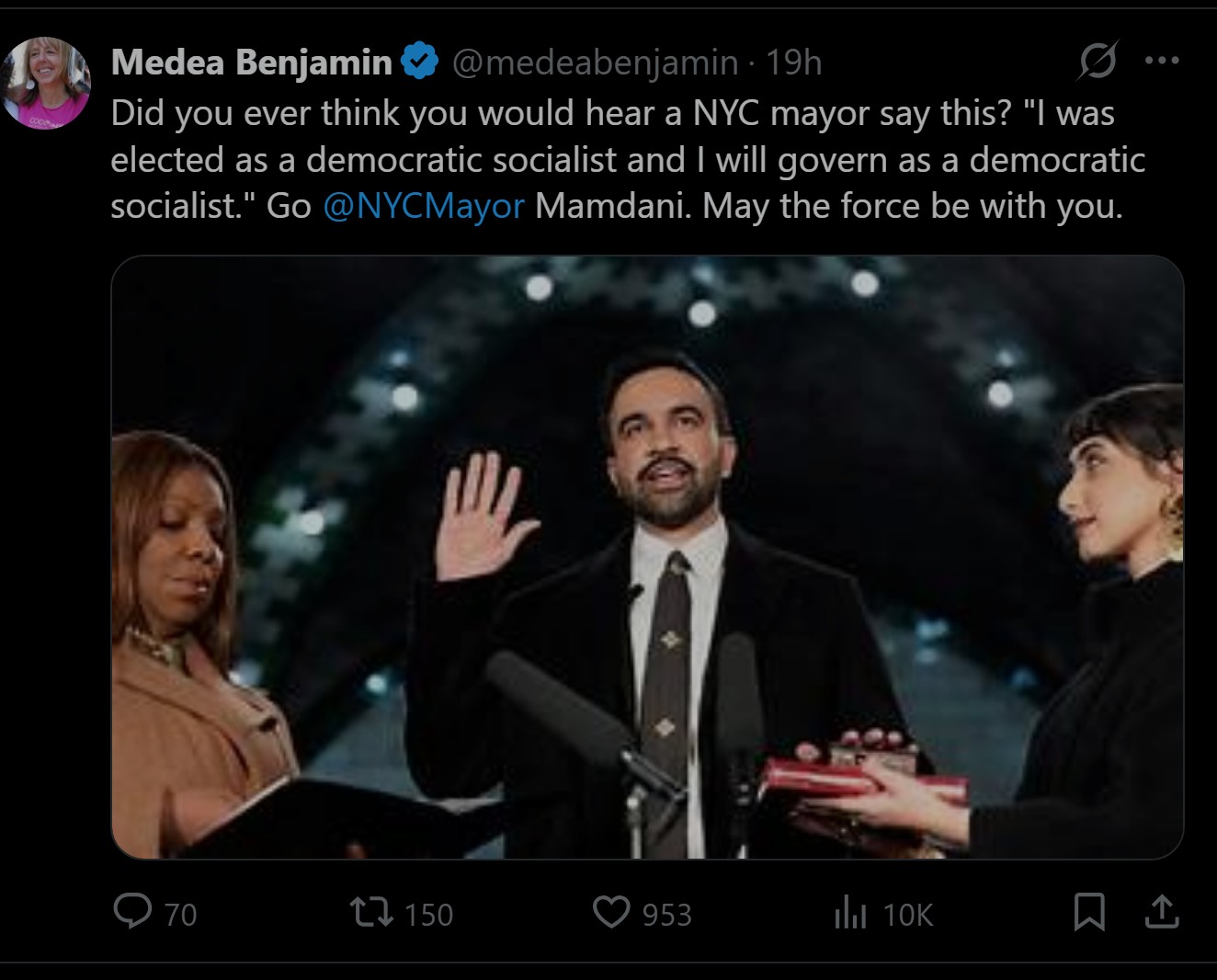Image resolution: width=1217 pixels, height=980 pixels.
Task: Click the Grok explain icon
Action: (x=1098, y=61)
